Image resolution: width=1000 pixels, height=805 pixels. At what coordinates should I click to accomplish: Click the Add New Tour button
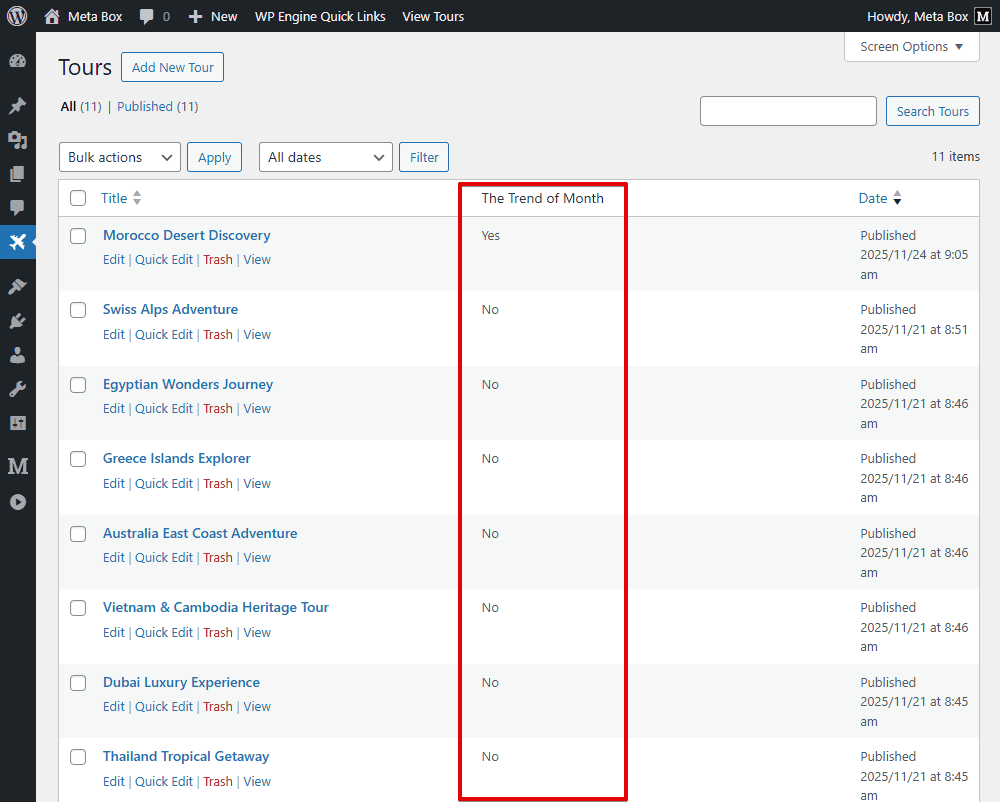pyautogui.click(x=172, y=67)
